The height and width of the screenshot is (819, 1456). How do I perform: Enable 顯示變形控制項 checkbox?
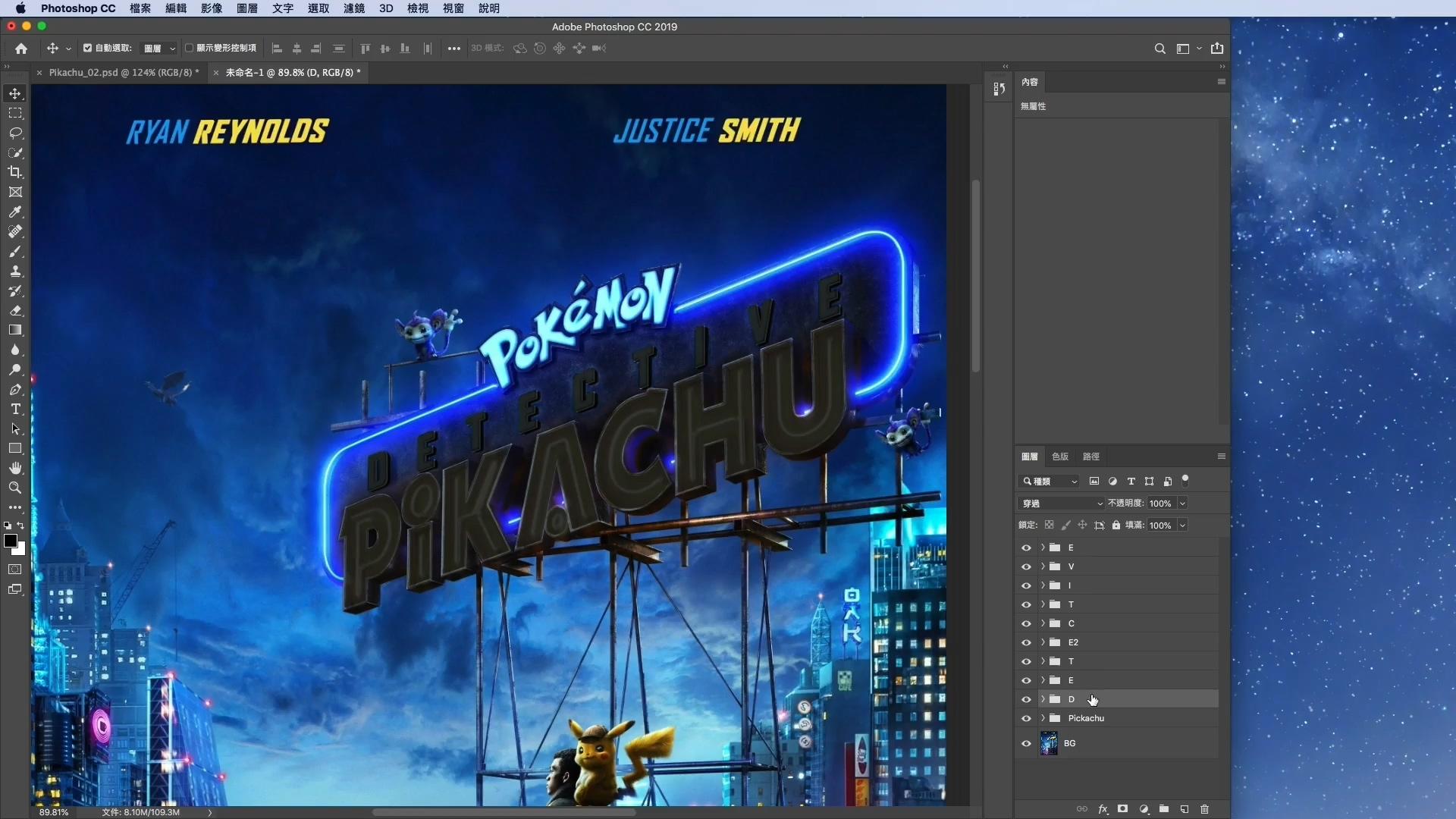click(189, 48)
